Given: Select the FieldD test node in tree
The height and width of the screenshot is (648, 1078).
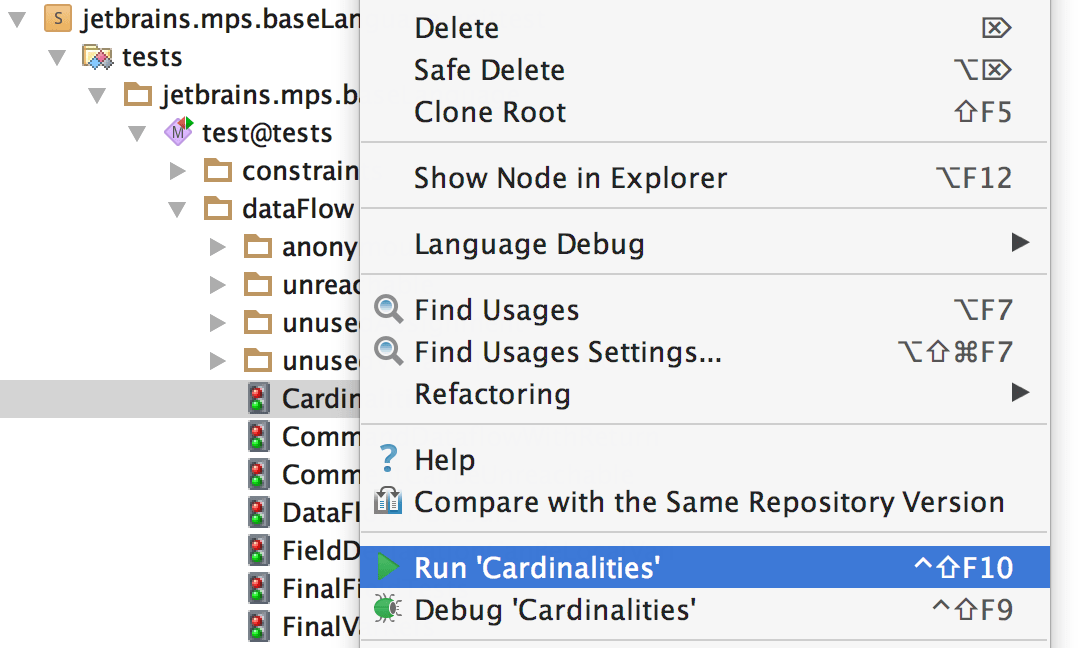Looking at the screenshot, I should pos(320,551).
